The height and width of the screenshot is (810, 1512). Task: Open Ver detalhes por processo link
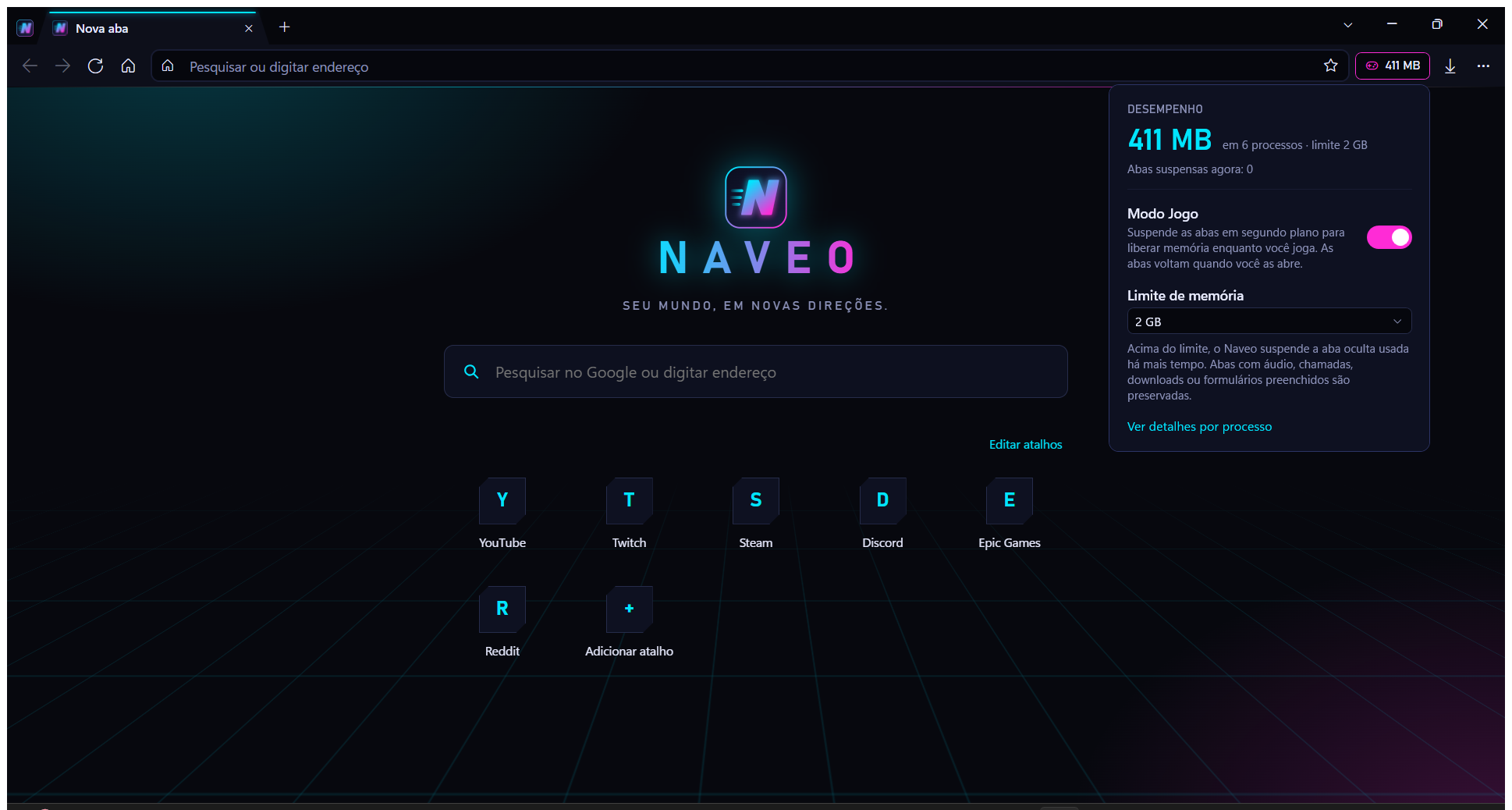tap(1199, 427)
